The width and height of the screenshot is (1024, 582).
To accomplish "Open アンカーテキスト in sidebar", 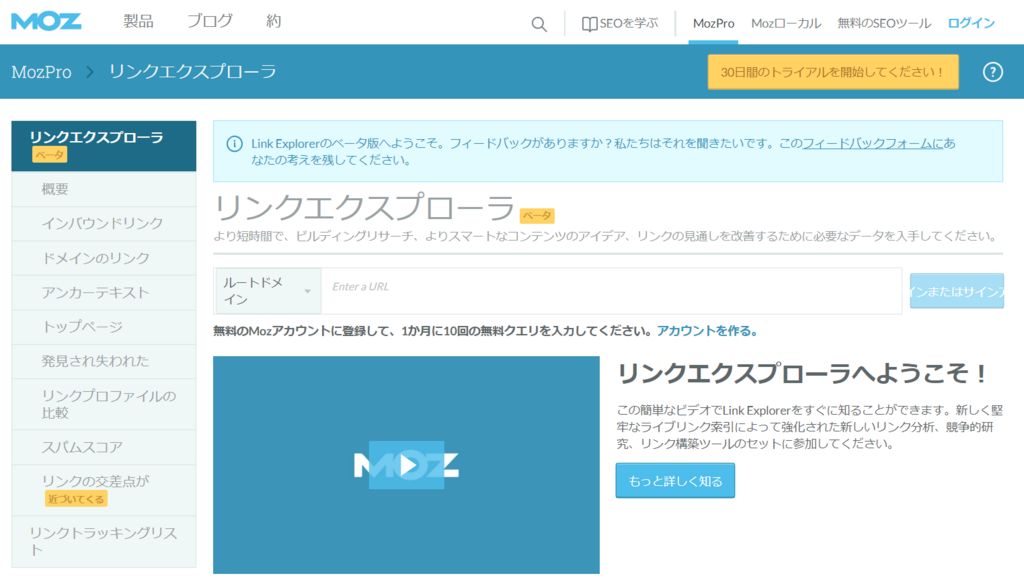I will [104, 293].
